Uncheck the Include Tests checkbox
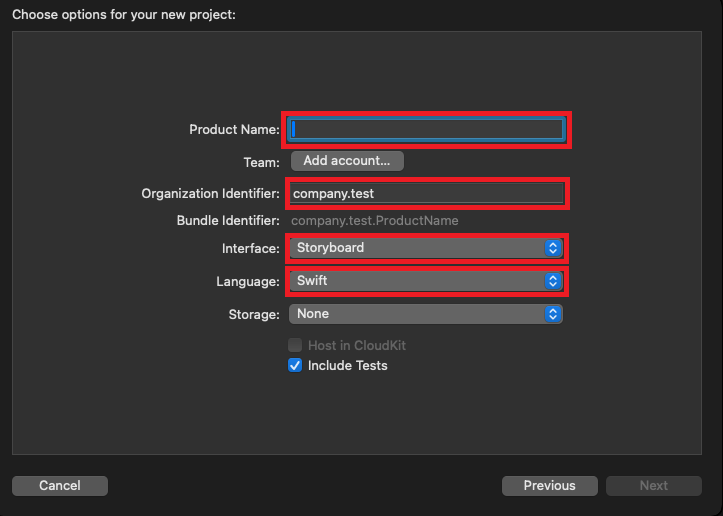The image size is (723, 516). [x=295, y=365]
